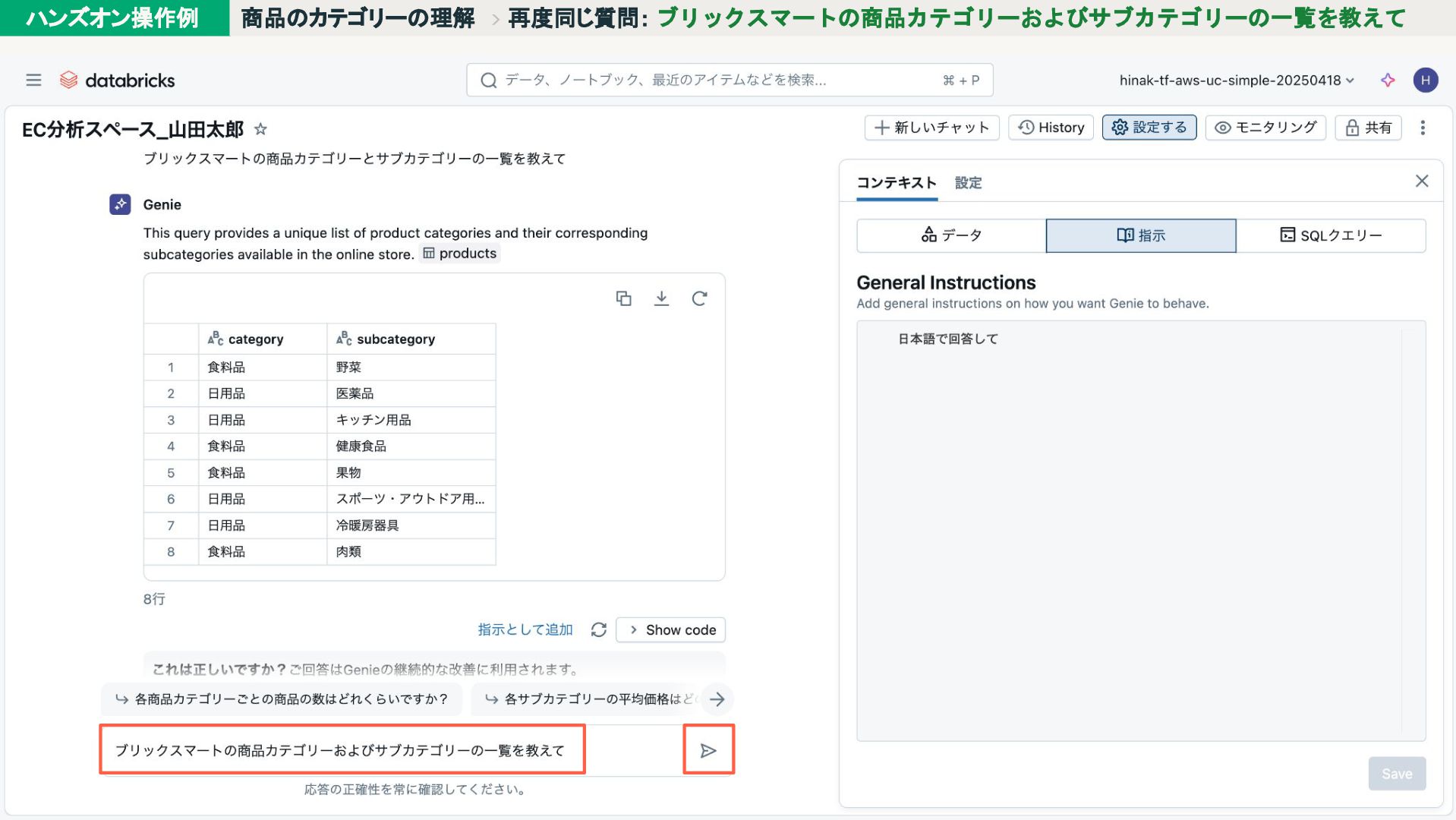Image resolution: width=1456 pixels, height=820 pixels.
Task: Select the 野菜 subcategory cell
Action: [x=411, y=367]
